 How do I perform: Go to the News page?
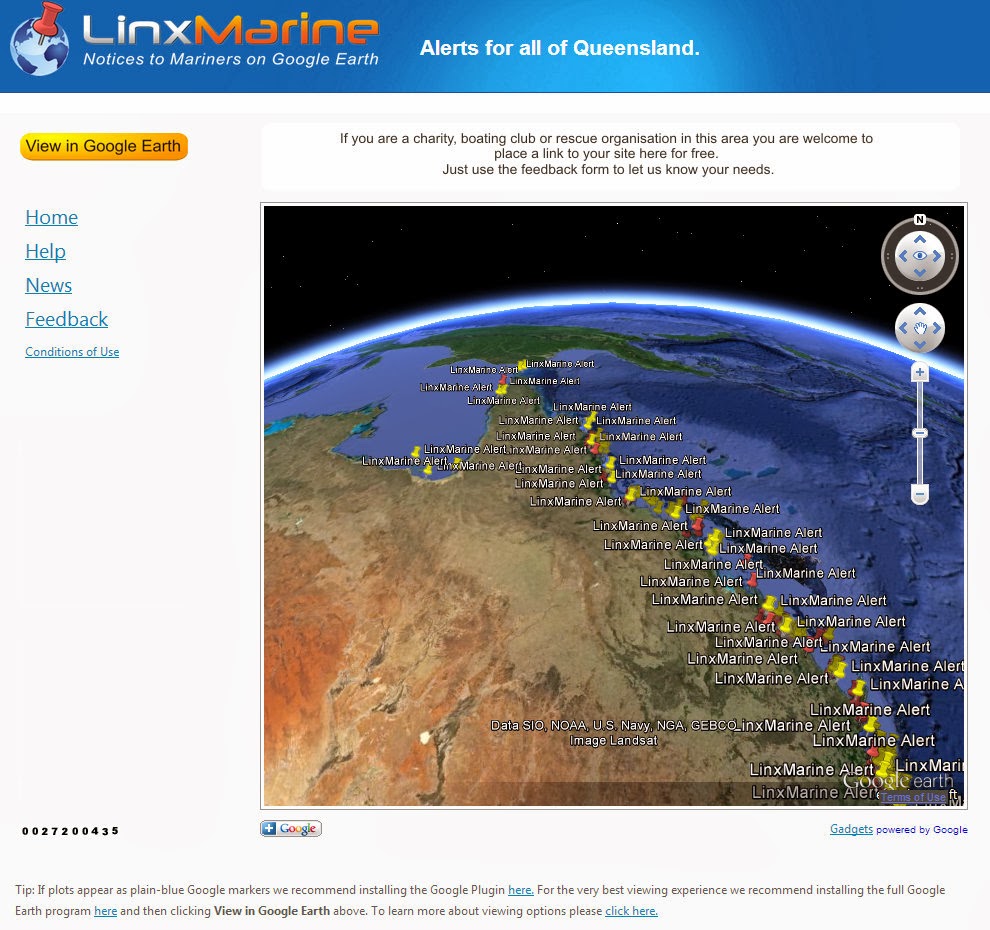coord(49,285)
